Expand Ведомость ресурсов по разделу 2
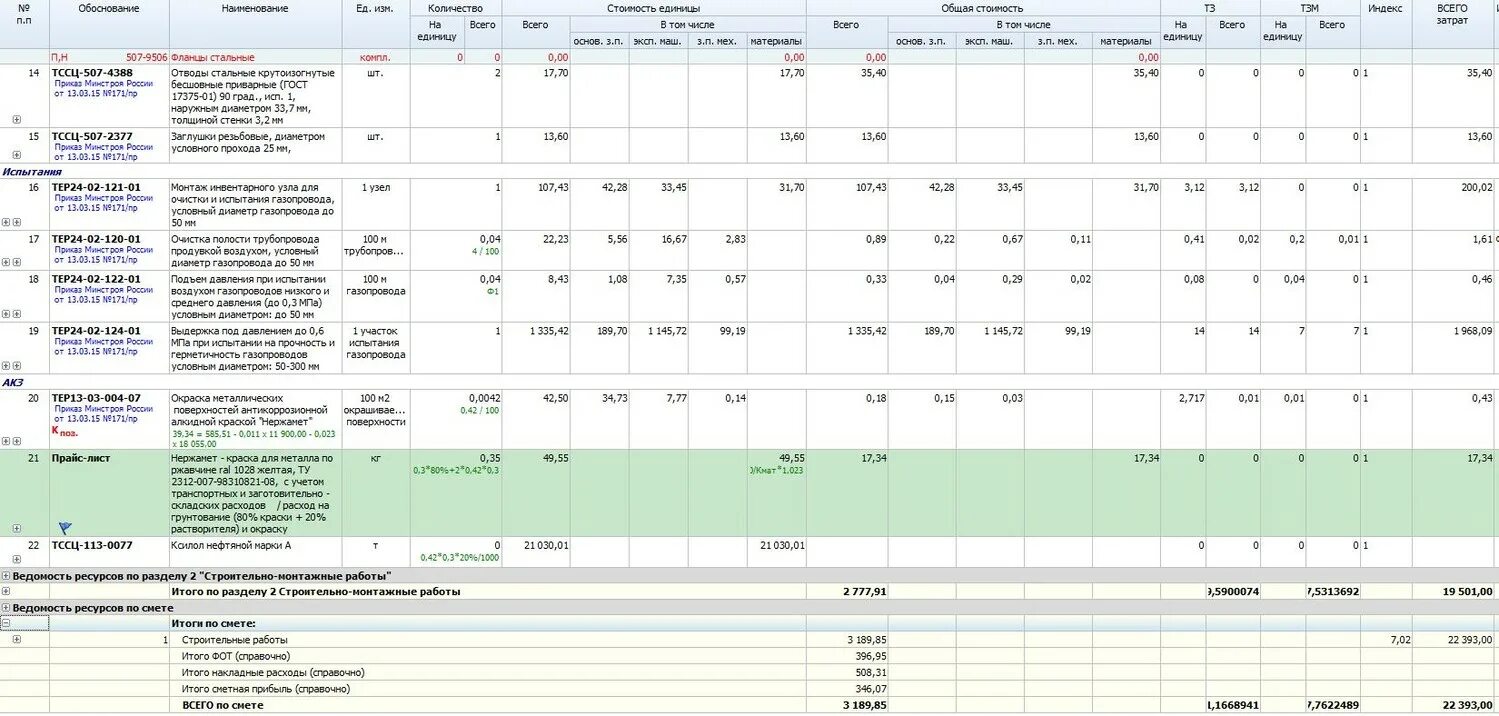1499x716 pixels. pos(6,576)
